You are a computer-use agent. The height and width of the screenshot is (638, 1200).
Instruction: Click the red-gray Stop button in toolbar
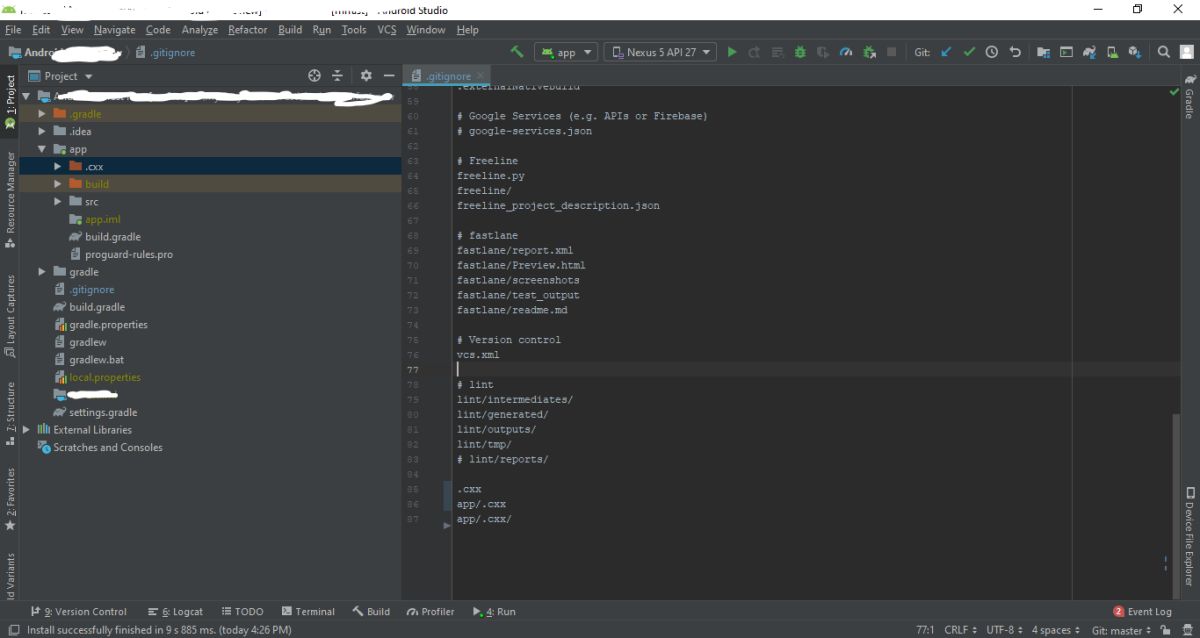point(892,52)
